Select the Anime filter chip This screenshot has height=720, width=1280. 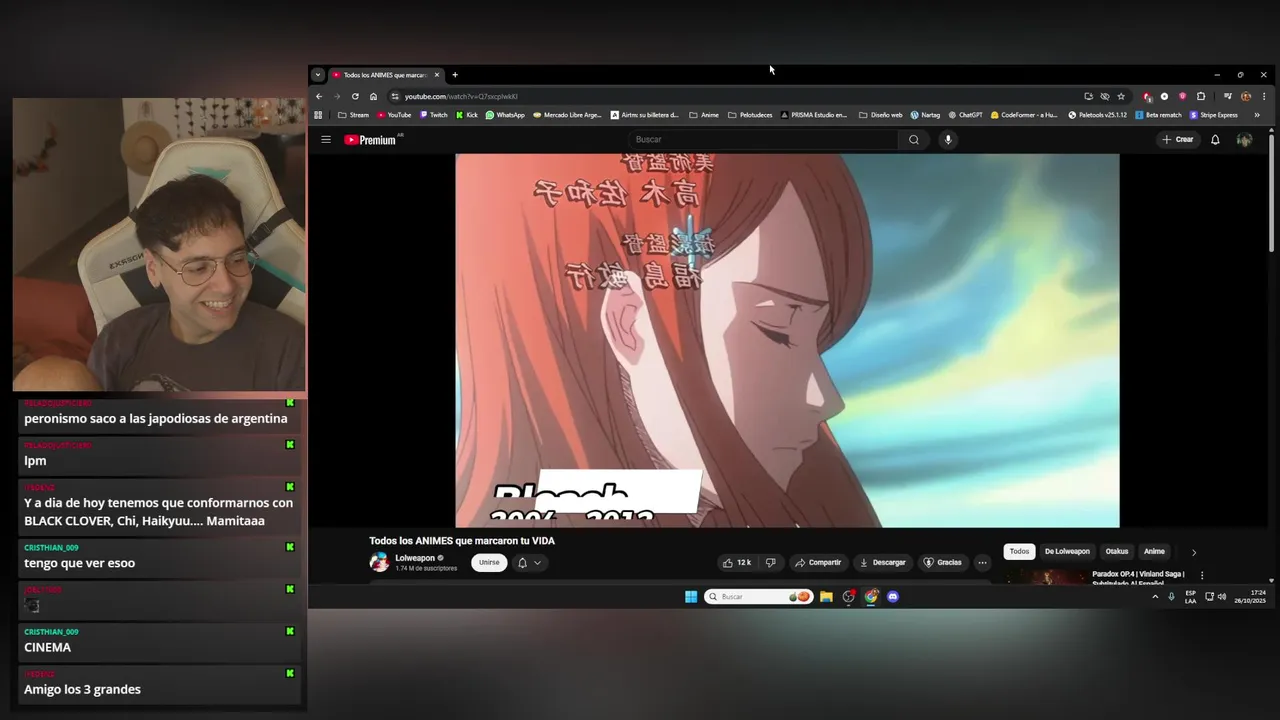click(1154, 552)
